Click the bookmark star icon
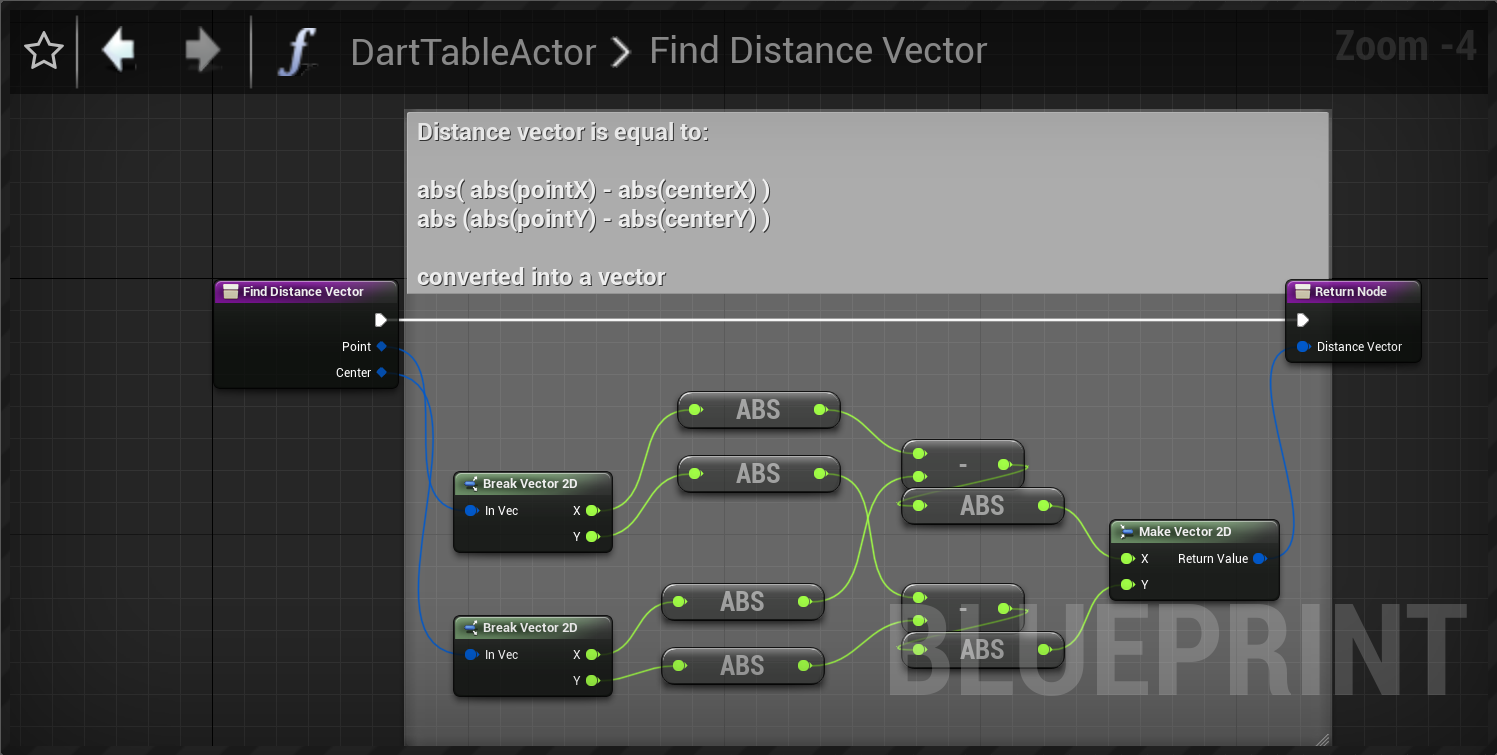 click(x=43, y=51)
